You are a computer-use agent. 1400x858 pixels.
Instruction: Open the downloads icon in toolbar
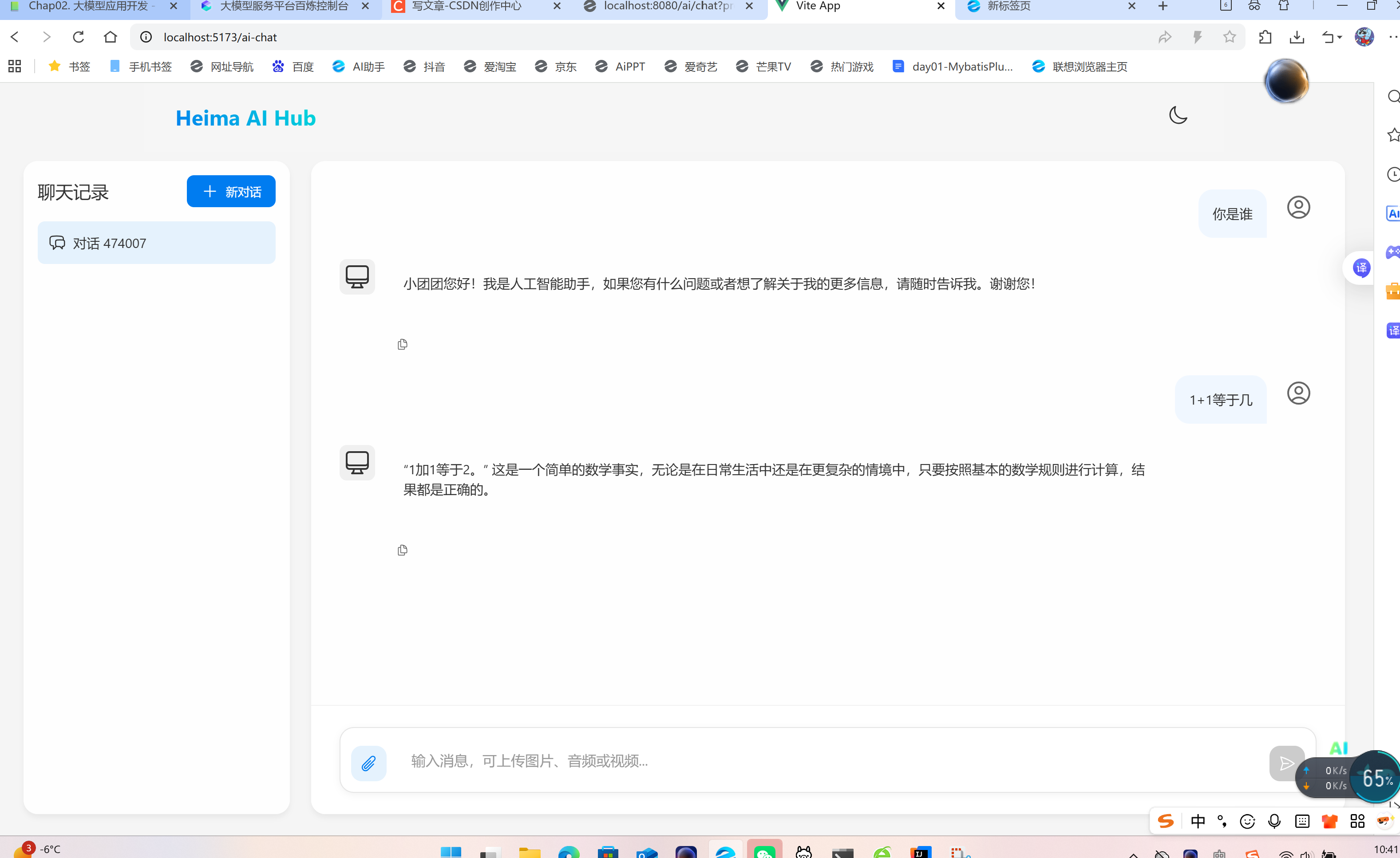1297,37
